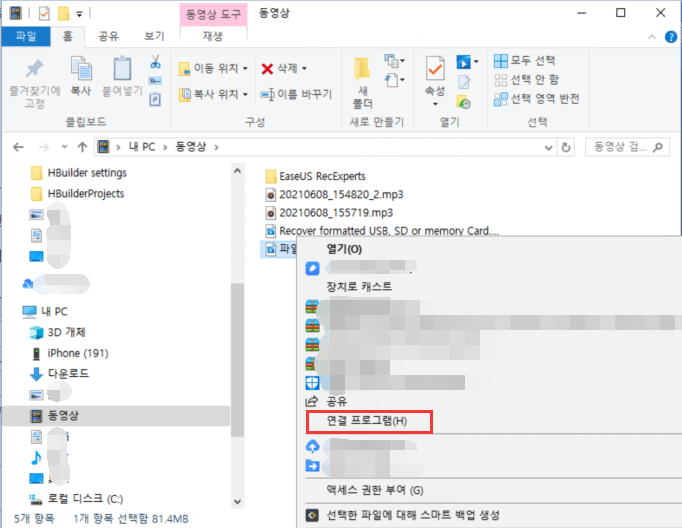Select 3D 개체 in navigation tree
The width and height of the screenshot is (682, 528).
pyautogui.click(x=57, y=332)
